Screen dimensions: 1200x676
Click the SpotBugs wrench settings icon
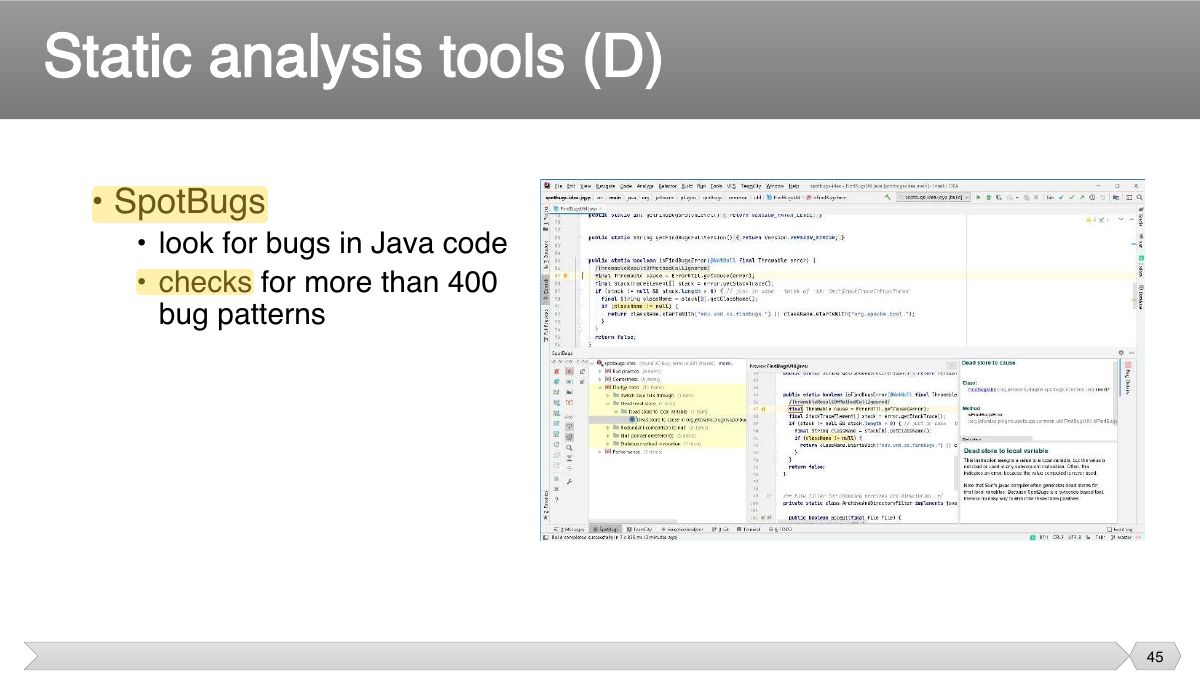click(569, 482)
